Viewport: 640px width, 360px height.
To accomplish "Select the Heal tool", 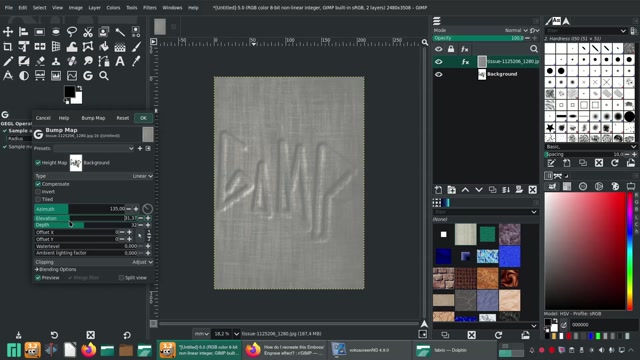I will (x=72, y=61).
